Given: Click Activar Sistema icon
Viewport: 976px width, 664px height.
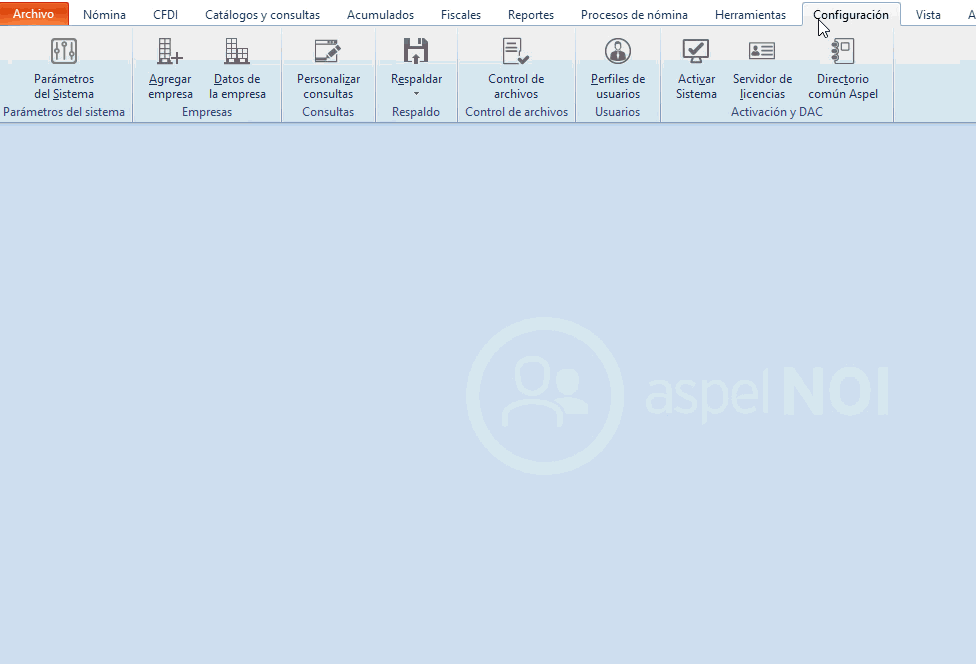Looking at the screenshot, I should pyautogui.click(x=696, y=51).
